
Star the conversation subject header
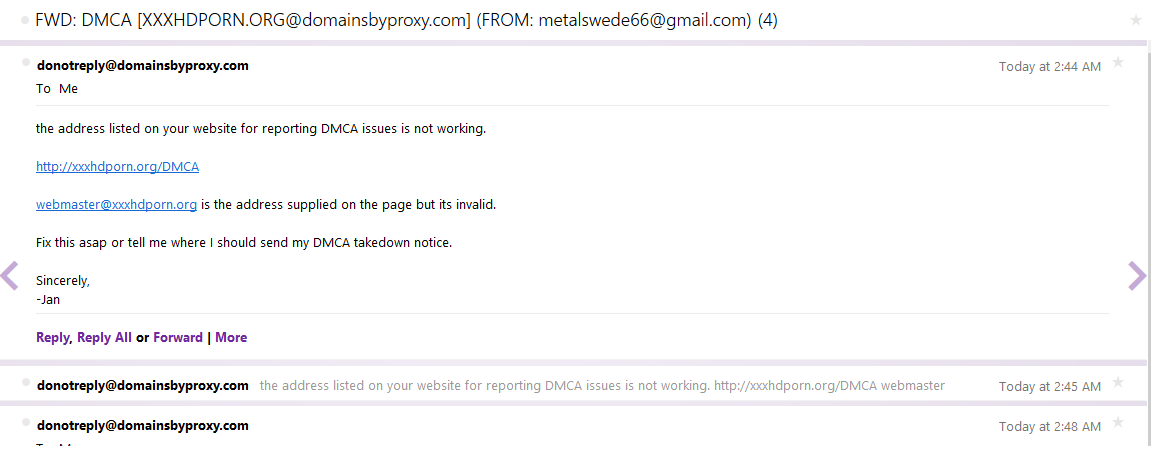(x=1135, y=20)
